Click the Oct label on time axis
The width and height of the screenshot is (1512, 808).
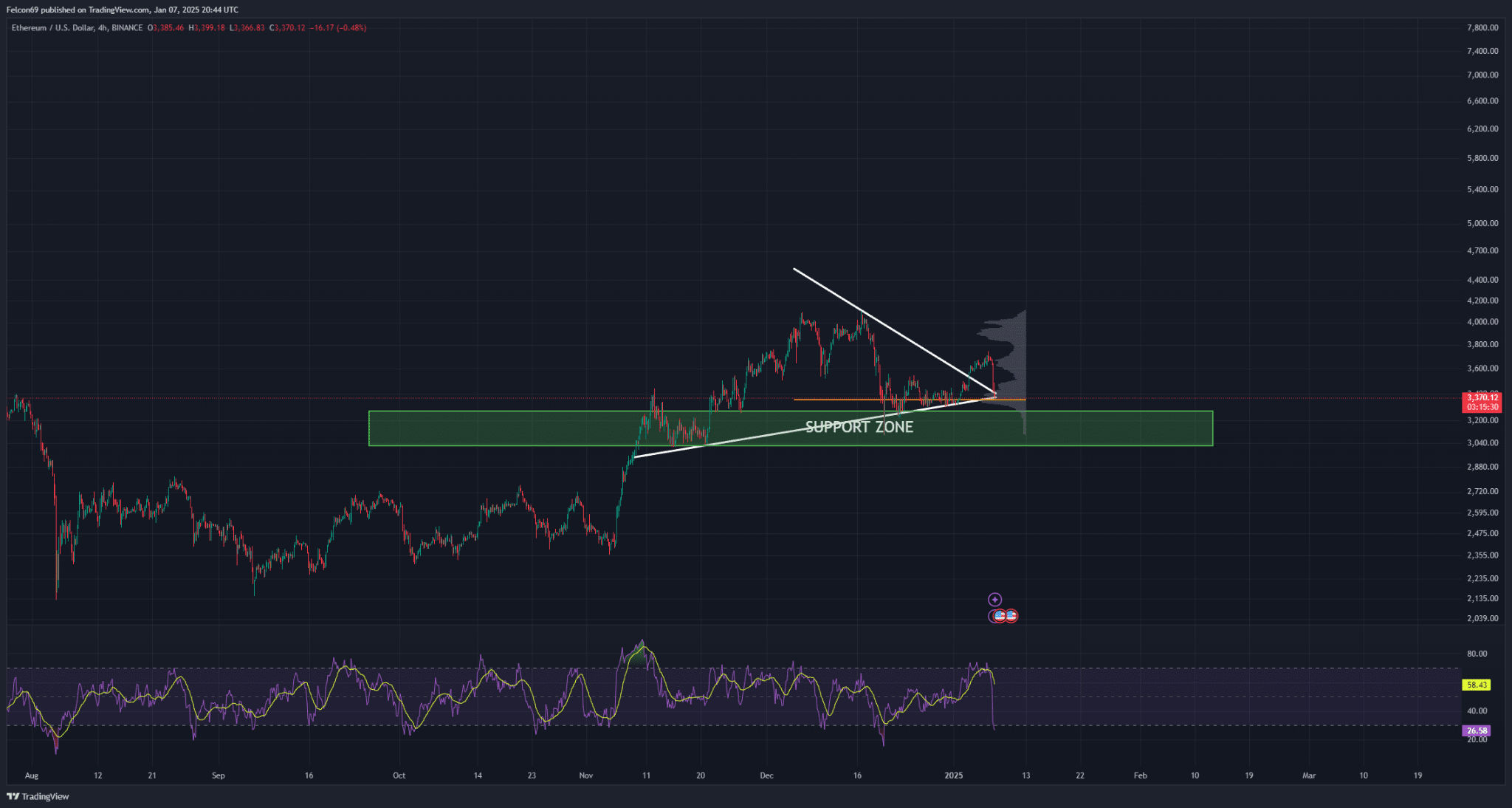coord(399,776)
